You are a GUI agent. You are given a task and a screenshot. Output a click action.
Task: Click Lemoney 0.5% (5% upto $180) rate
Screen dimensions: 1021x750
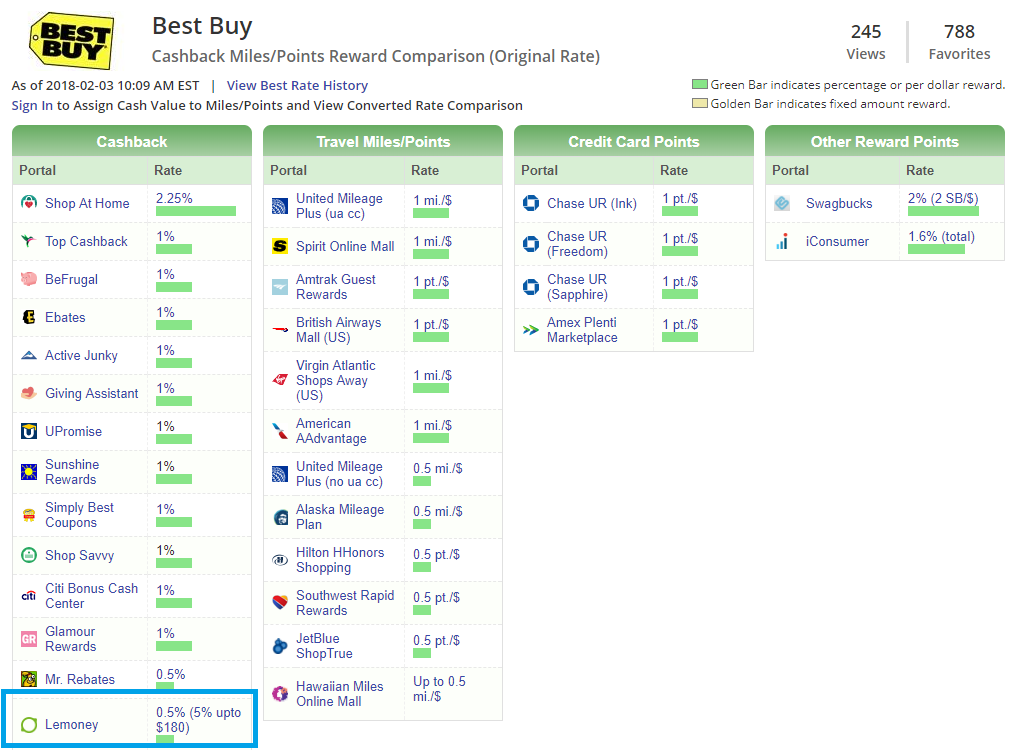click(x=199, y=719)
